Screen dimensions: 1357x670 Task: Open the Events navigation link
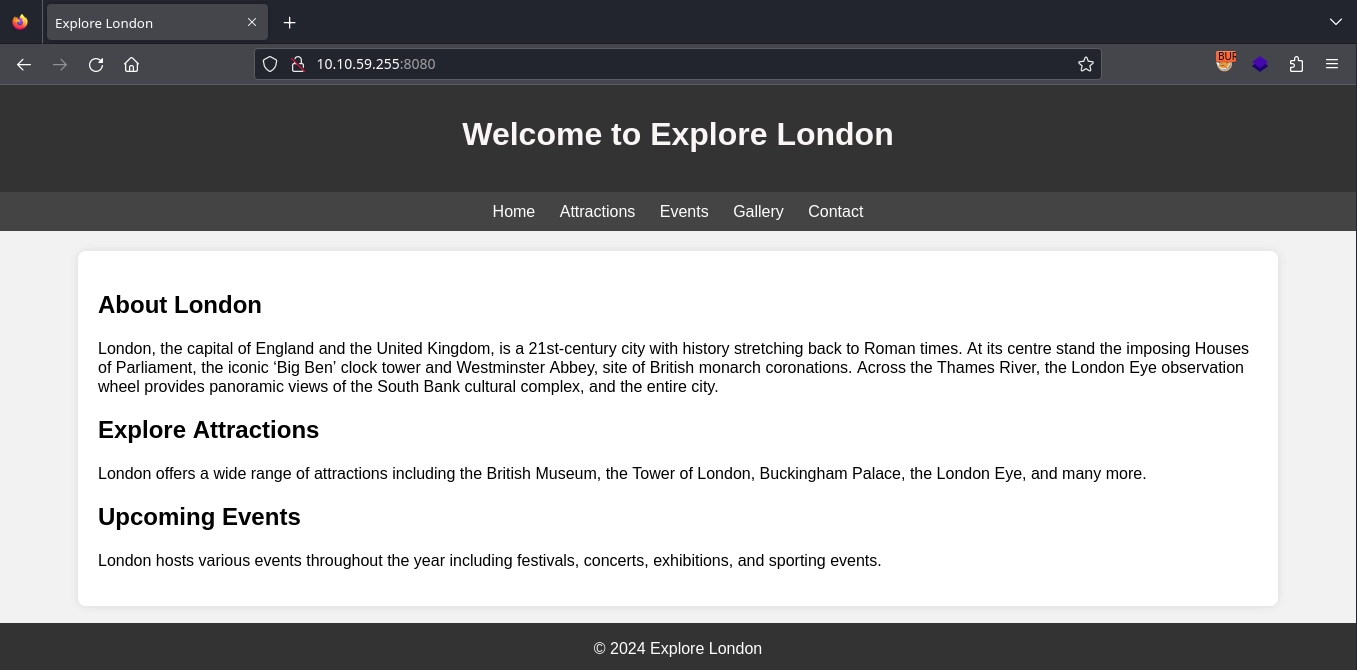tap(684, 211)
